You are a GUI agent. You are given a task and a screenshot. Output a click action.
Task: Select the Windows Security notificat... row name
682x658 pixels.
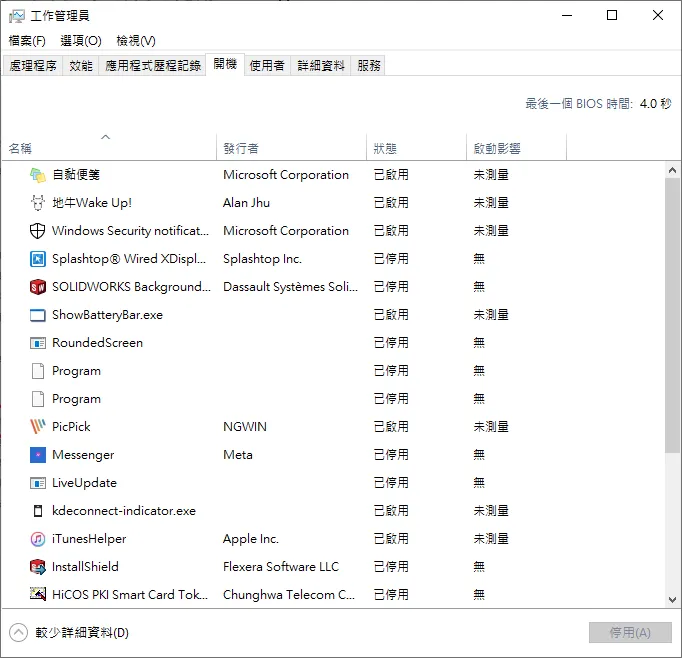[130, 231]
